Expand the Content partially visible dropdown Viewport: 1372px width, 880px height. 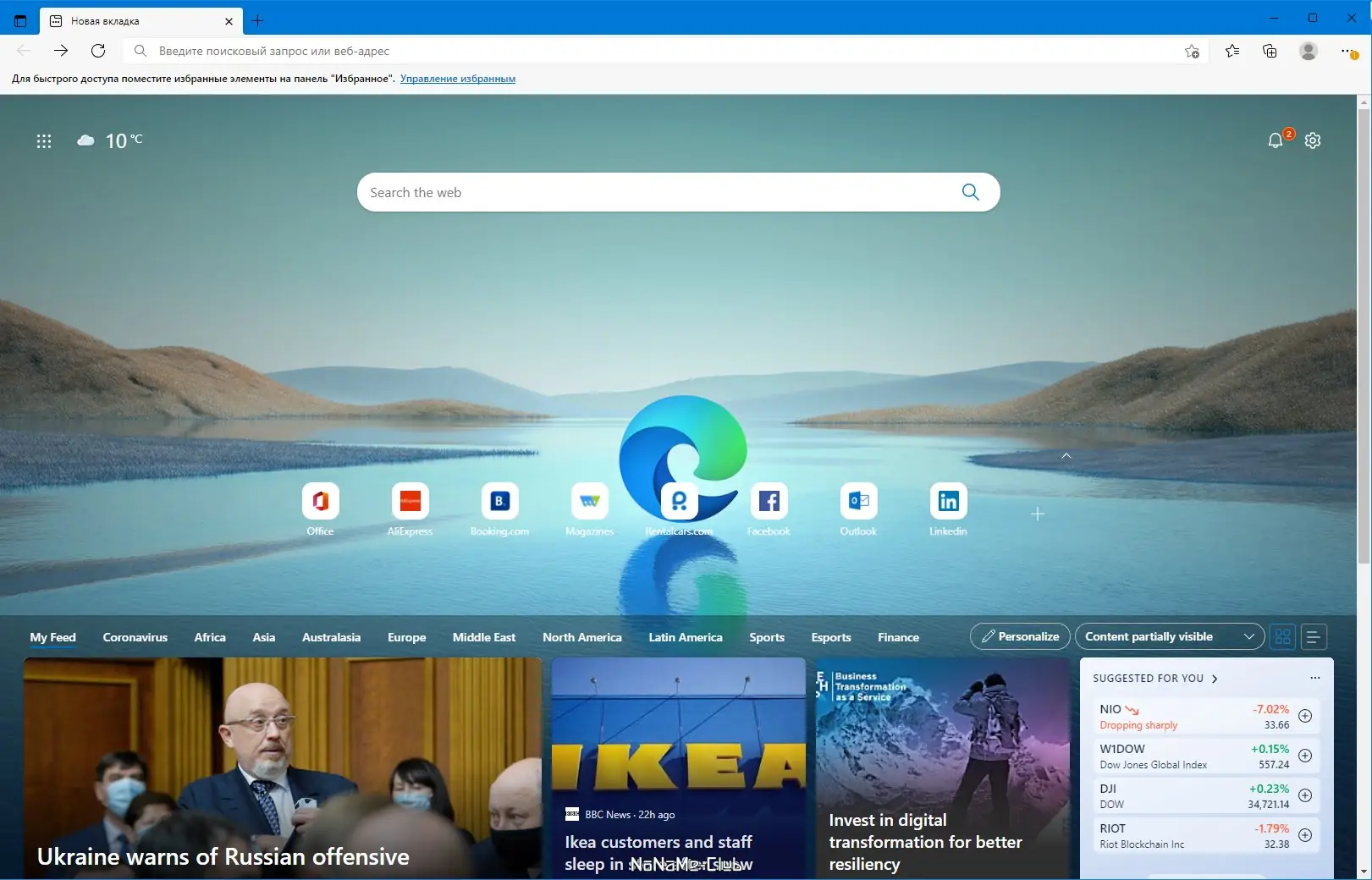click(x=1170, y=636)
